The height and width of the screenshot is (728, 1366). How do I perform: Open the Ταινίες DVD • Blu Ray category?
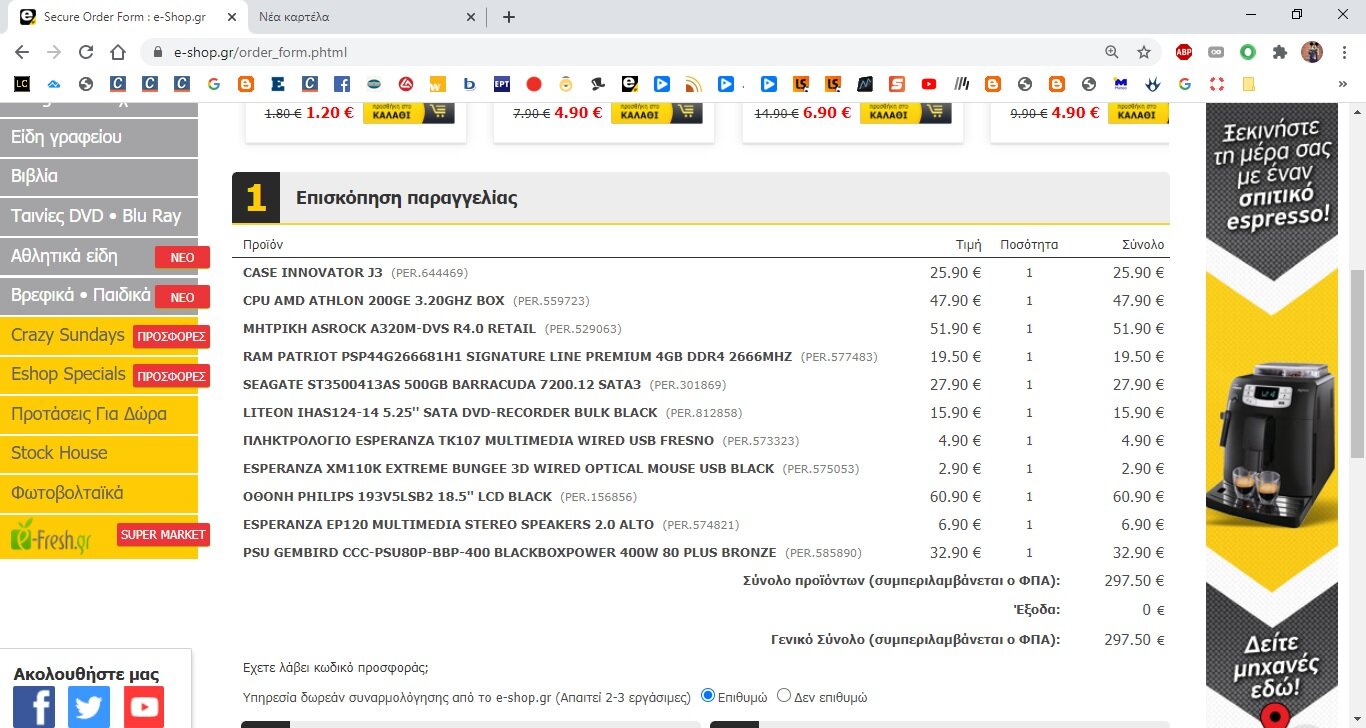(x=99, y=216)
